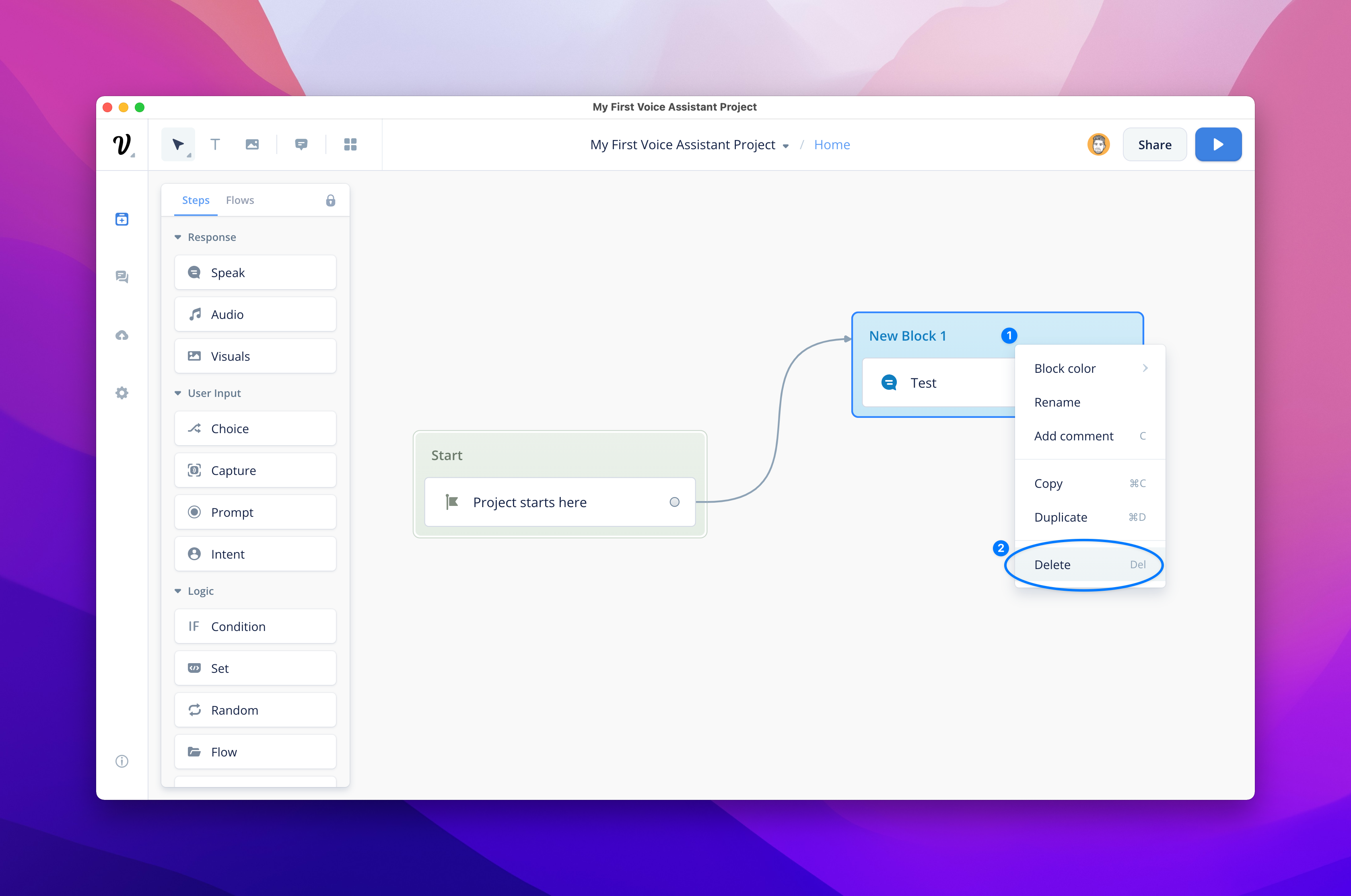
Task: Open the templates grid icon
Action: pos(350,144)
